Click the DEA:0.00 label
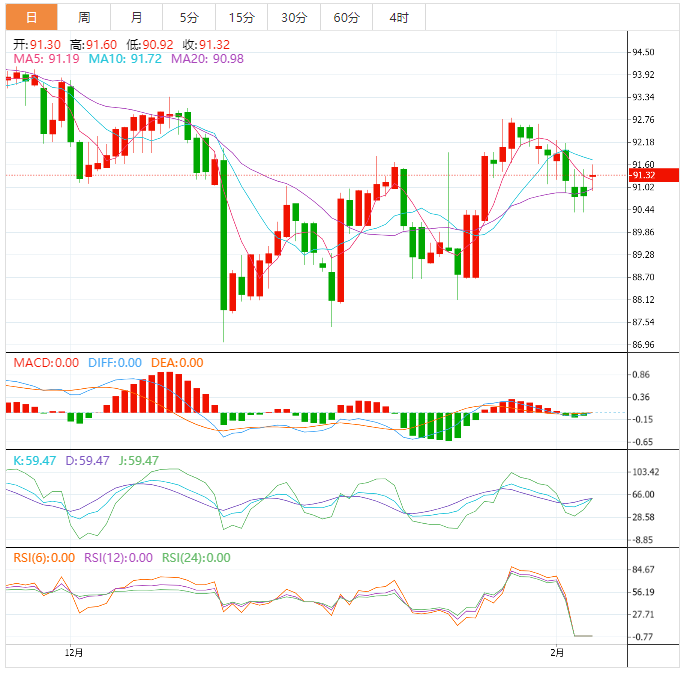 177,363
